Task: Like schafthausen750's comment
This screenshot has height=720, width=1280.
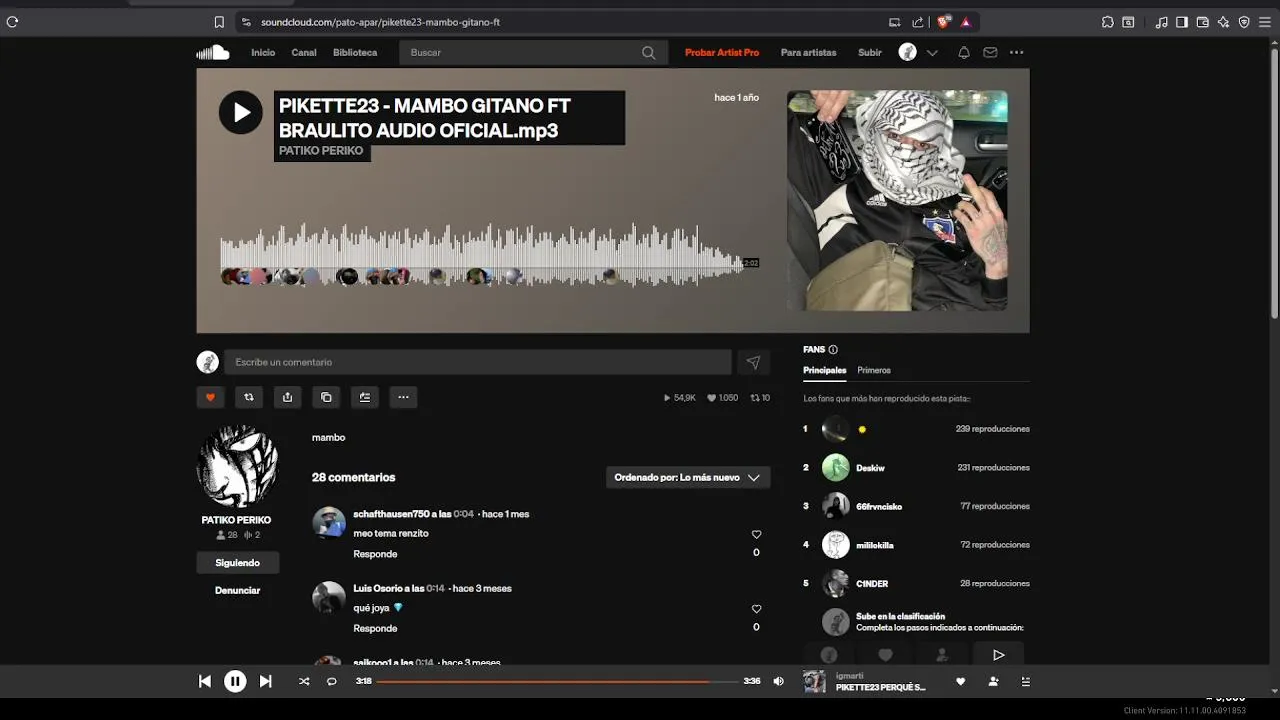Action: (x=756, y=535)
